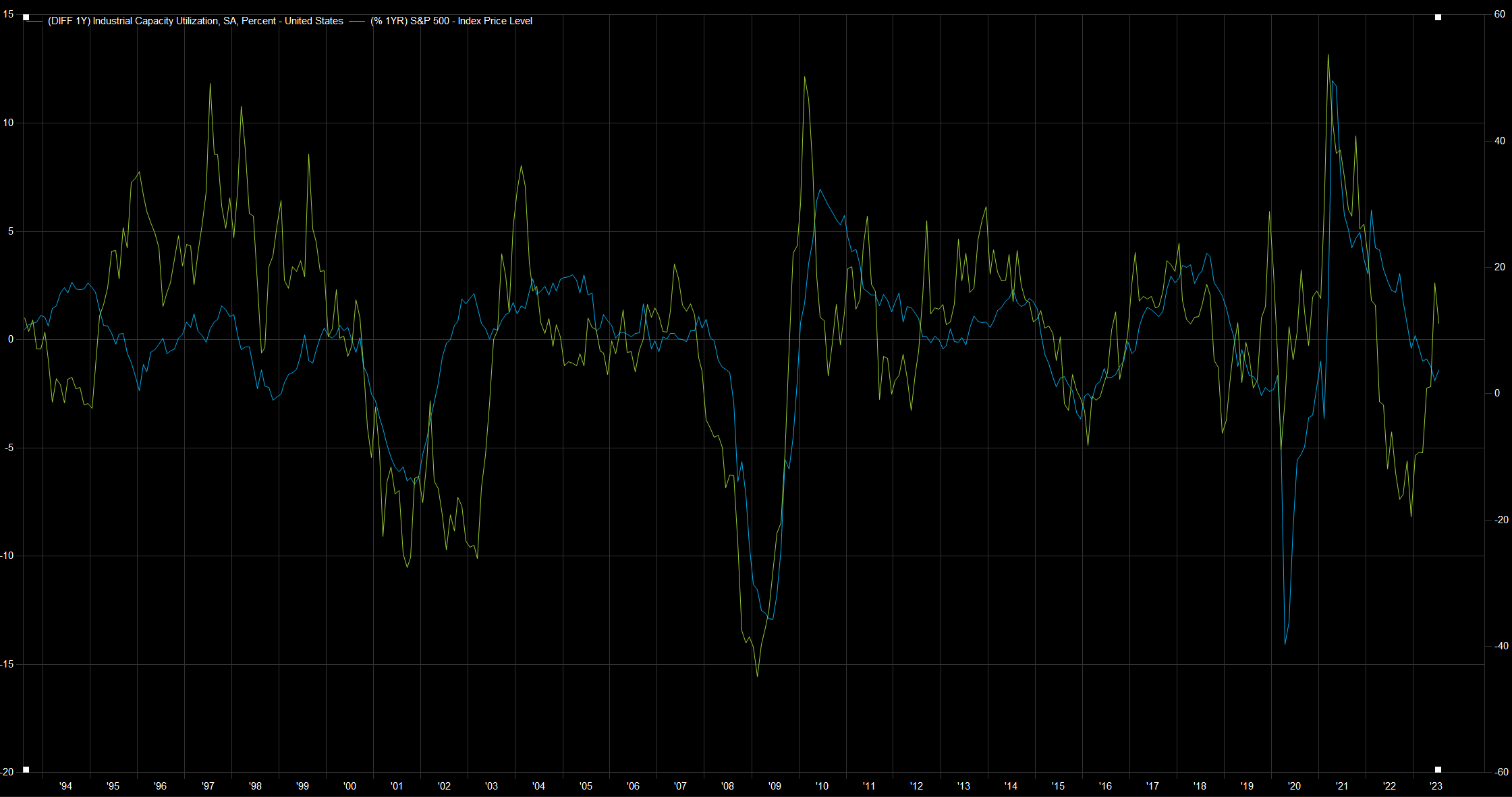Image resolution: width=1512 pixels, height=797 pixels.
Task: Click the '23 year label on the time axis
Action: [x=1436, y=786]
